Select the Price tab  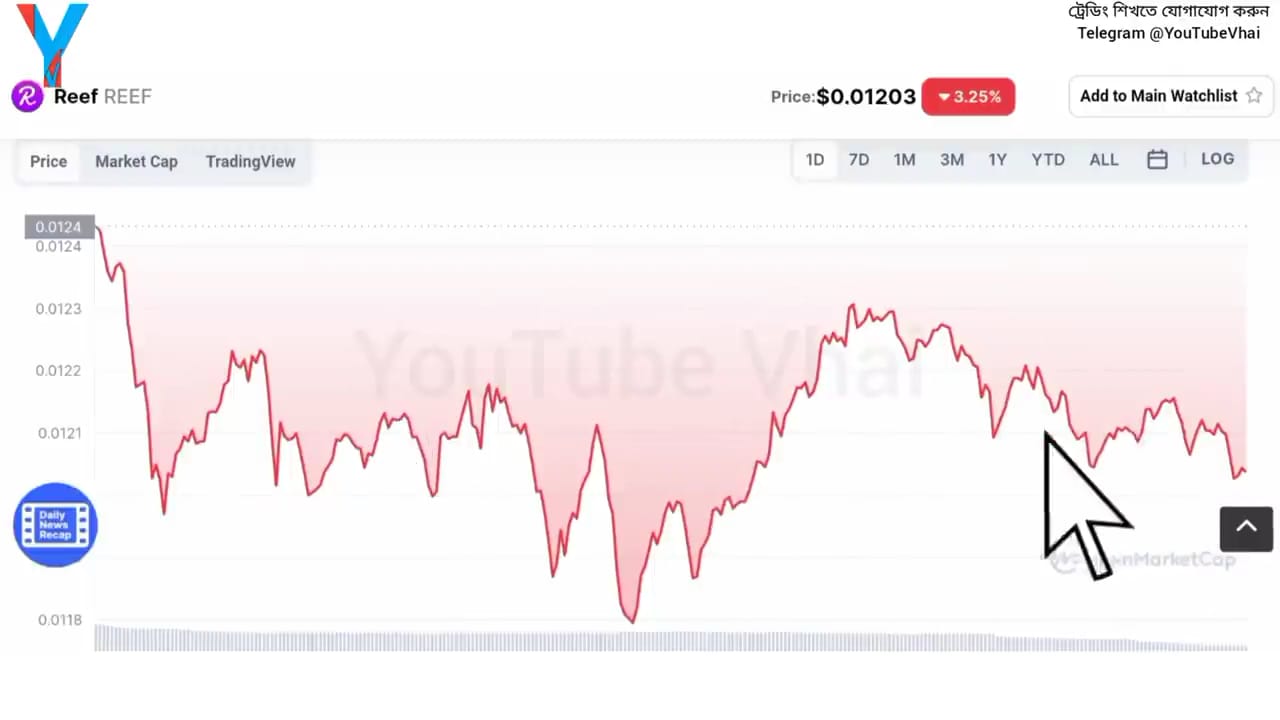(x=48, y=161)
